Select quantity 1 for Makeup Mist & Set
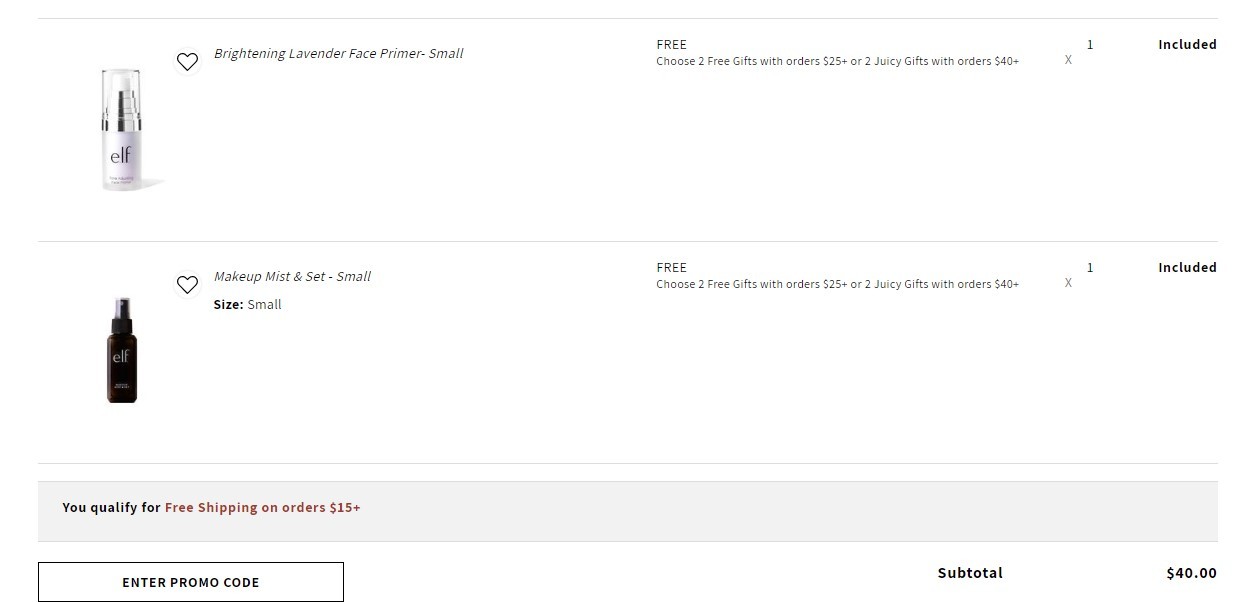Viewport: 1256px width, 602px height. click(1090, 267)
